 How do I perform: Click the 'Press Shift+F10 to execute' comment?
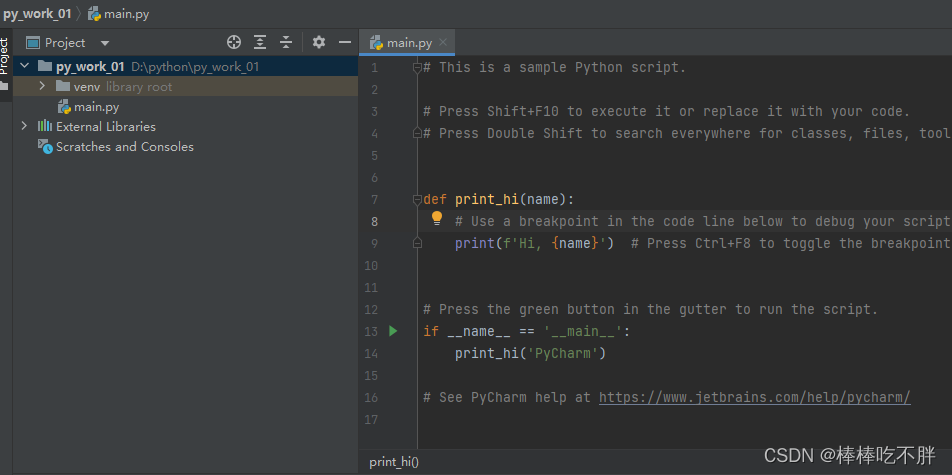[x=667, y=112]
